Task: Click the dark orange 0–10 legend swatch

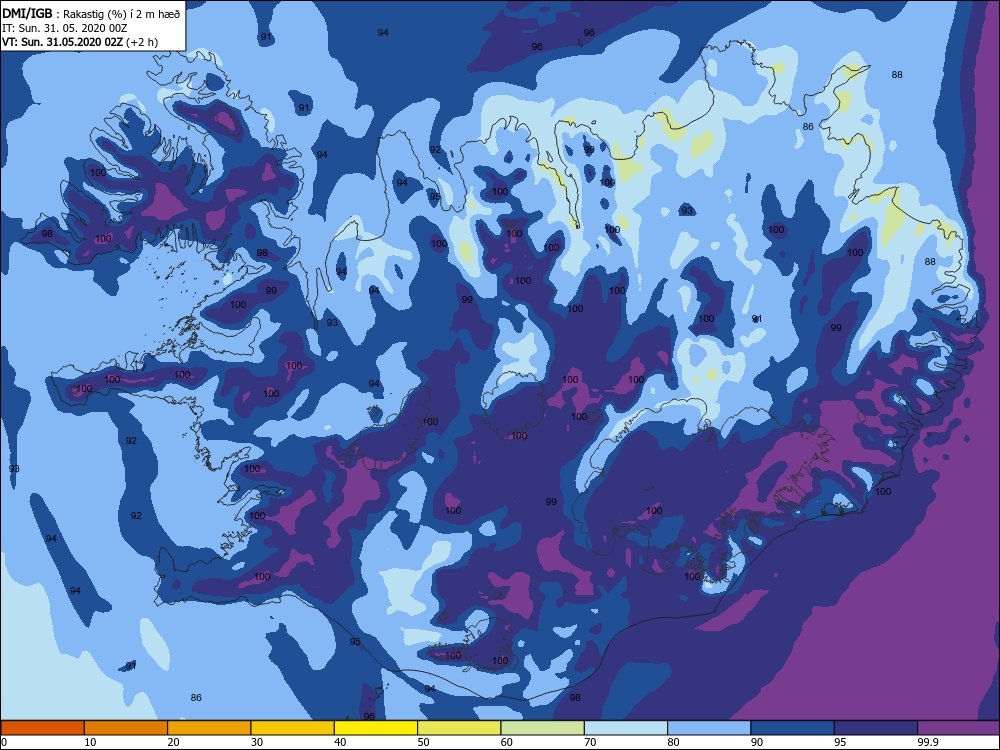Action: point(43,728)
